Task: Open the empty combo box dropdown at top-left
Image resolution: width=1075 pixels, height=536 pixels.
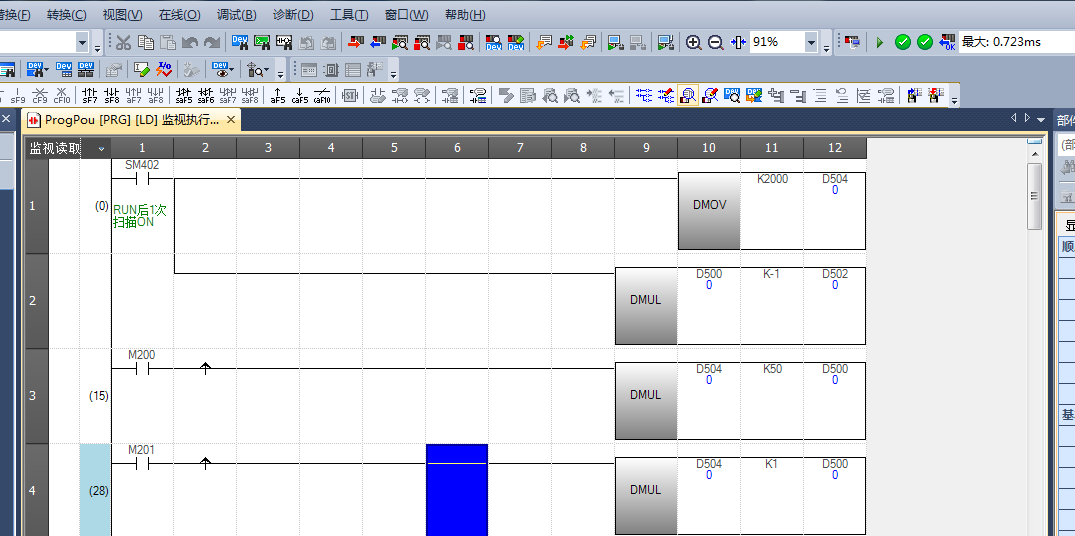Action: [x=82, y=43]
